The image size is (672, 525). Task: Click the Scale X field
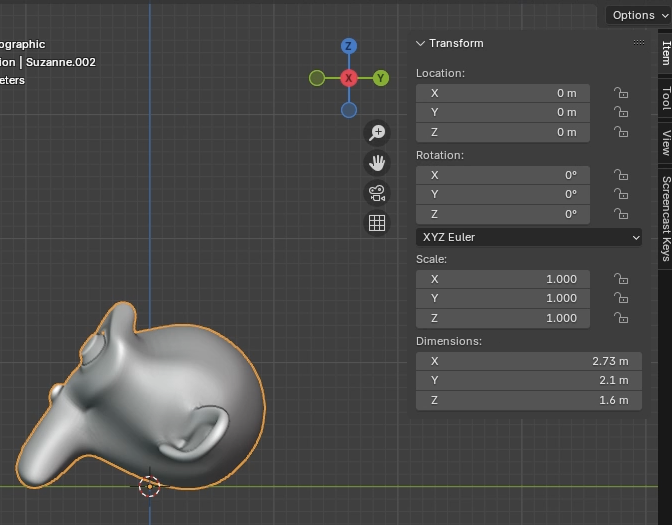coord(503,279)
